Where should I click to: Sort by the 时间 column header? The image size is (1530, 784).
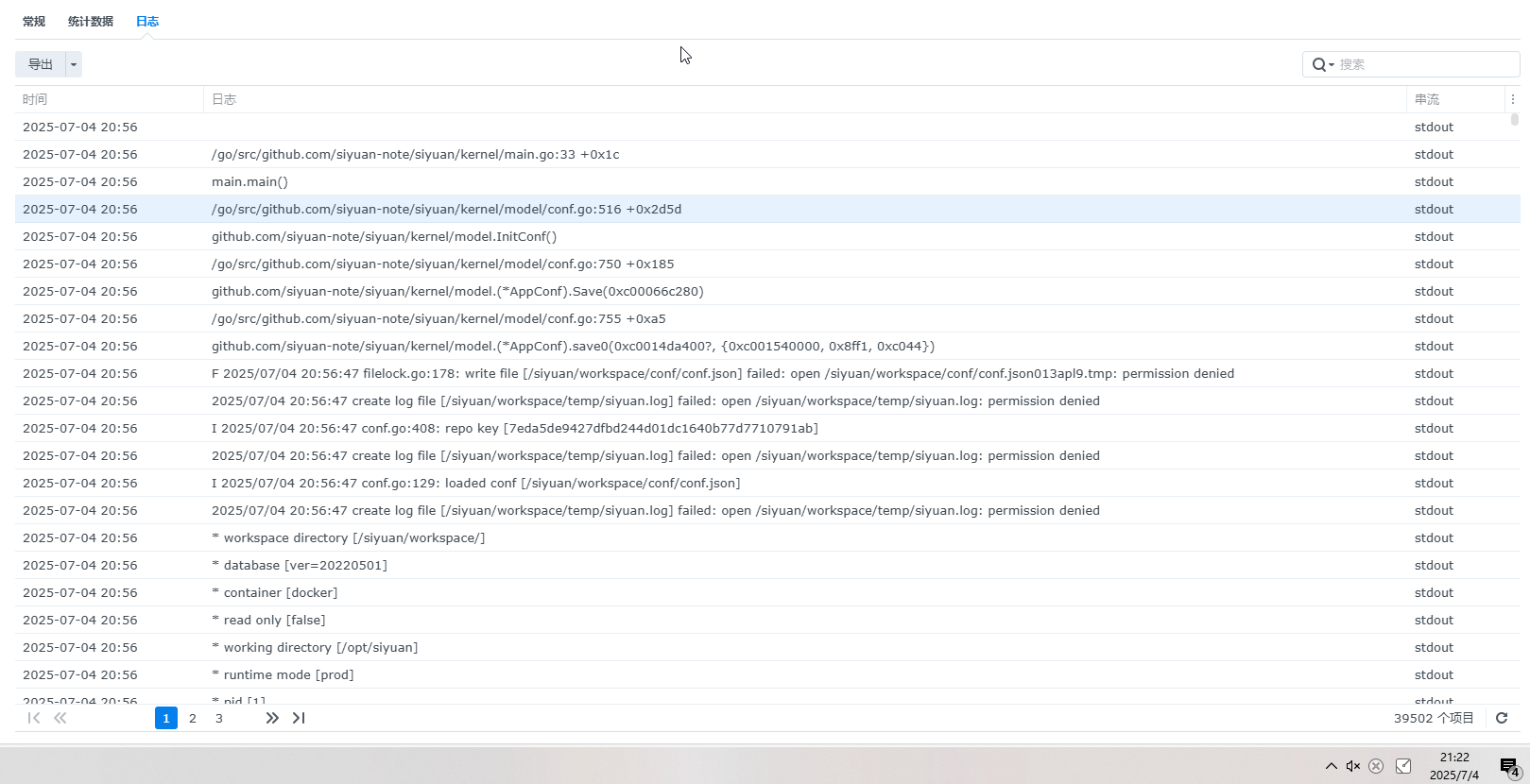tap(110, 99)
